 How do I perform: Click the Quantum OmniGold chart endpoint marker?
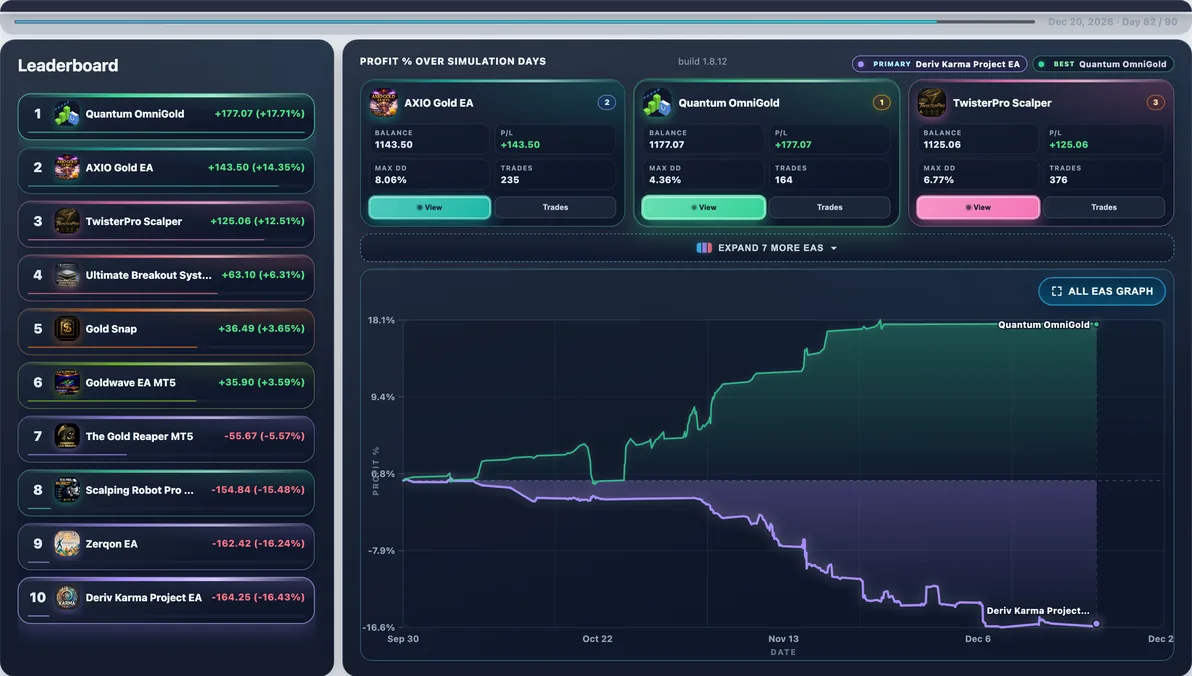(1095, 325)
